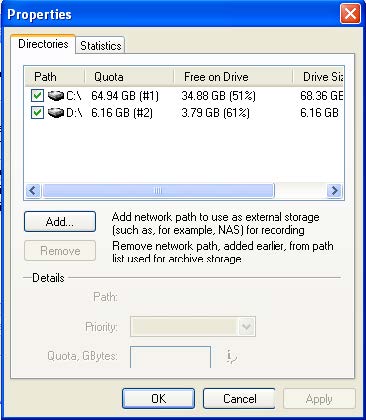Click the C:\ drive icon

pos(56,96)
